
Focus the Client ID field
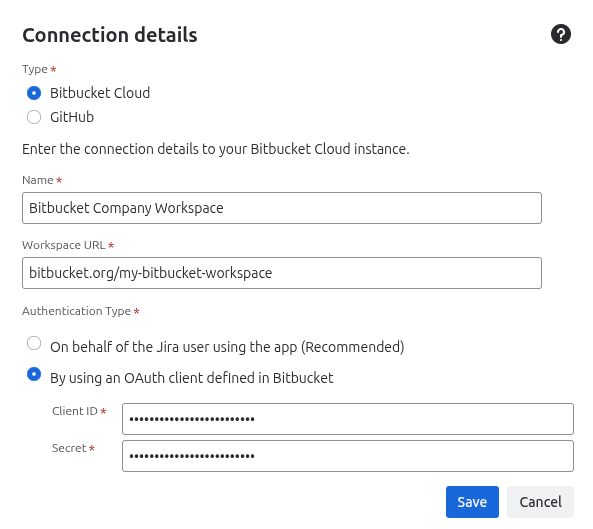point(348,419)
